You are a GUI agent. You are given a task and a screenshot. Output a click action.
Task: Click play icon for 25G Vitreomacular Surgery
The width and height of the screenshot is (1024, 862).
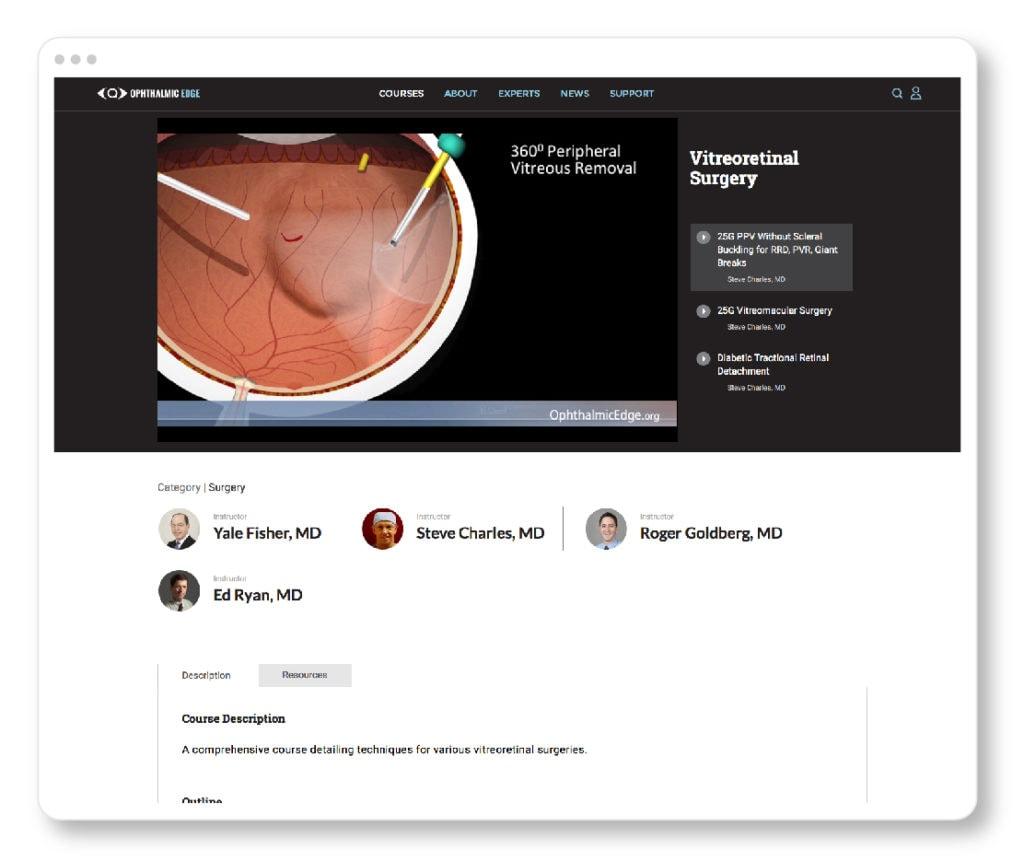[x=703, y=311]
